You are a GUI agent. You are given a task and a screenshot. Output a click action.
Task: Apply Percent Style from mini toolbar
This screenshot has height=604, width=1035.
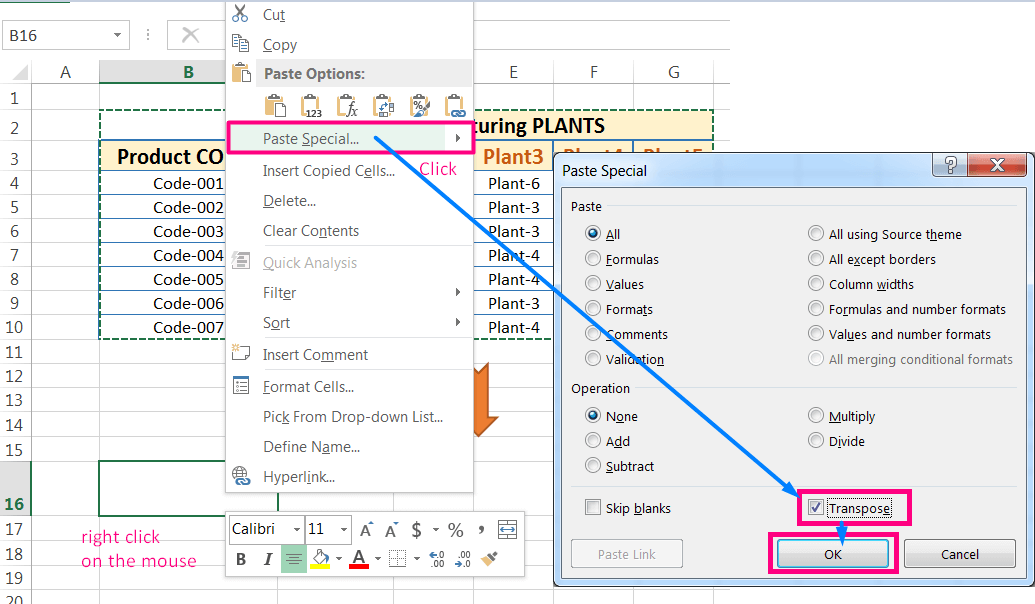tap(455, 530)
